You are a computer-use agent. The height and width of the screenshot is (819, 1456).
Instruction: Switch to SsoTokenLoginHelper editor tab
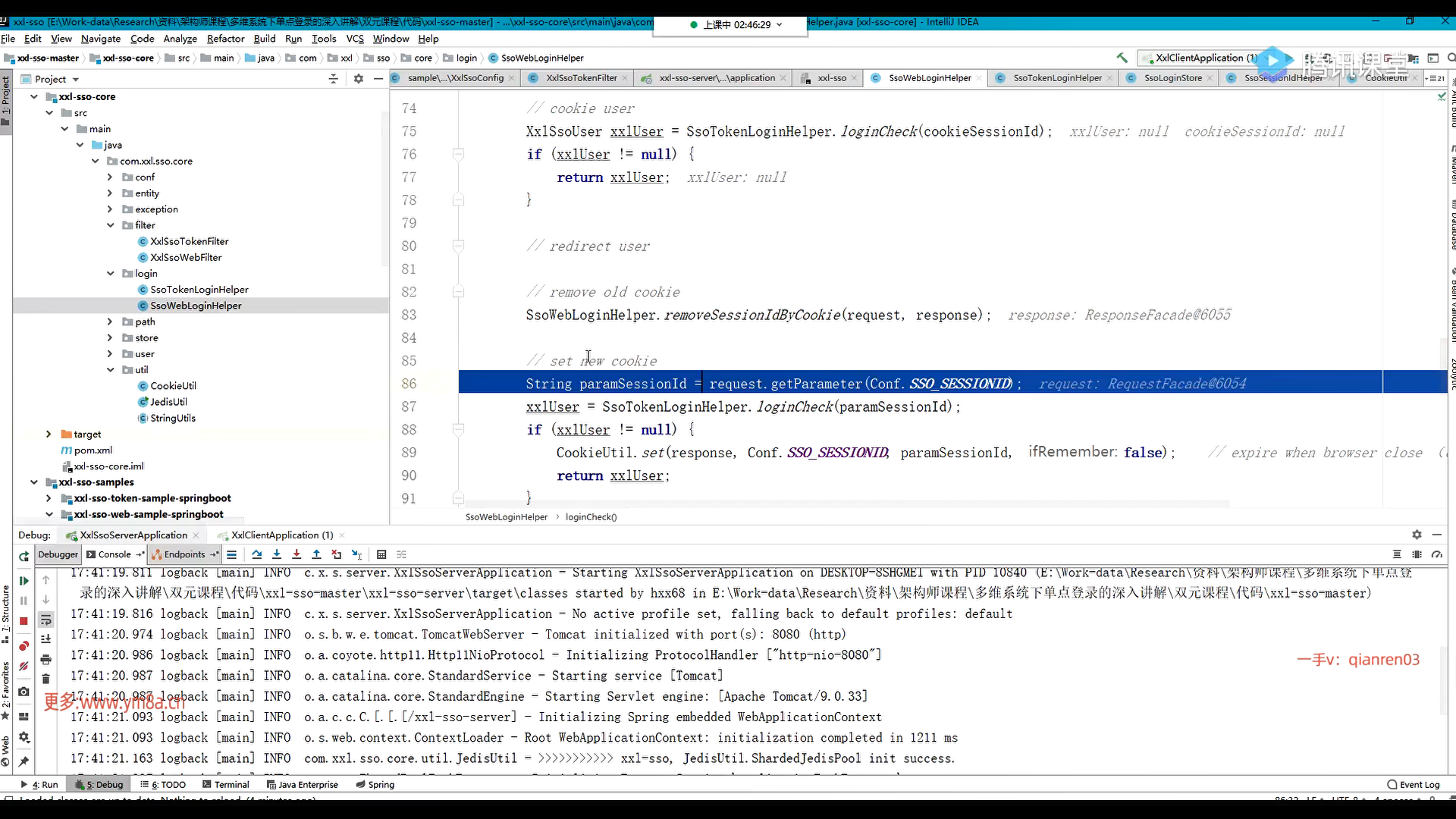pyautogui.click(x=1056, y=78)
